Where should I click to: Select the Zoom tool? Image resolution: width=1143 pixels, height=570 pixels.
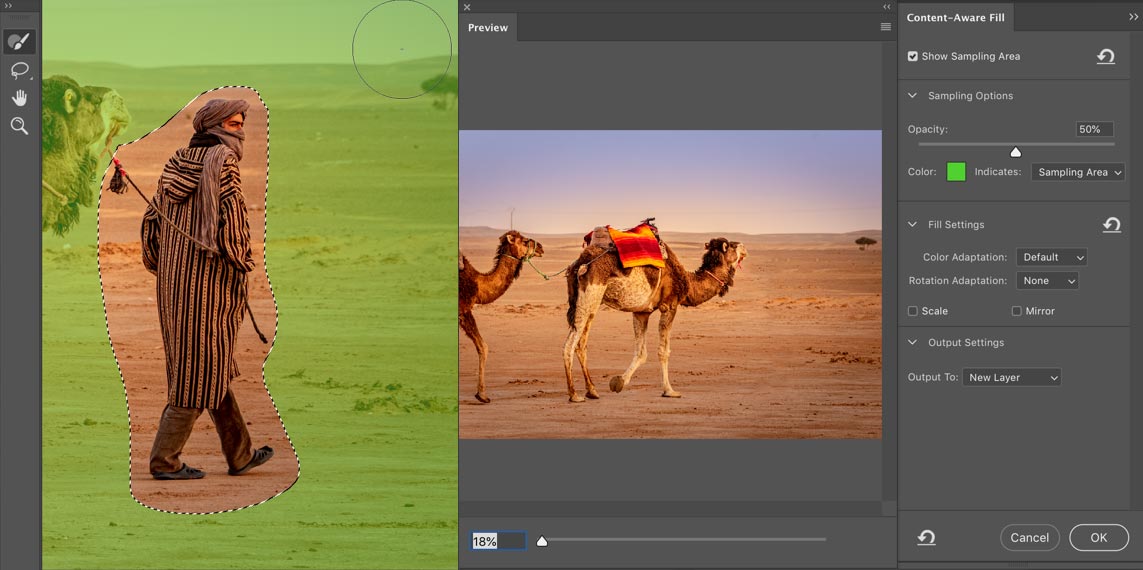[x=19, y=126]
